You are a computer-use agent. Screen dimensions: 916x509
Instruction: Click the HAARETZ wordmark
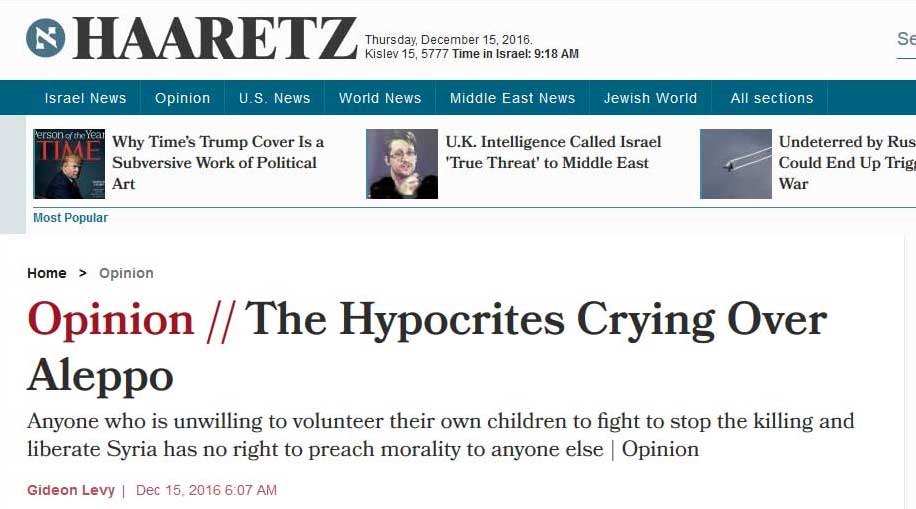click(214, 40)
